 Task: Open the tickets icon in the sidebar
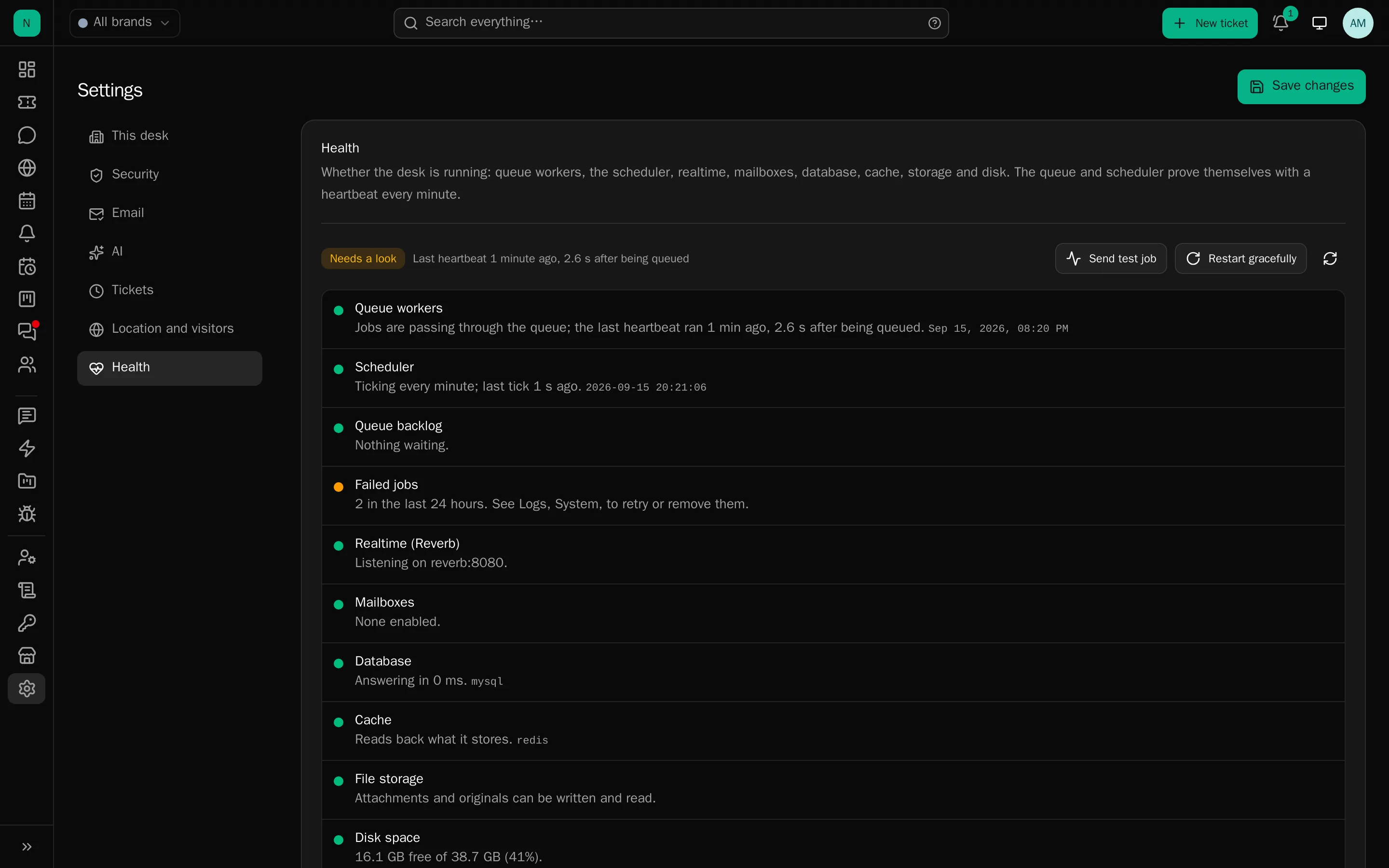pyautogui.click(x=27, y=102)
